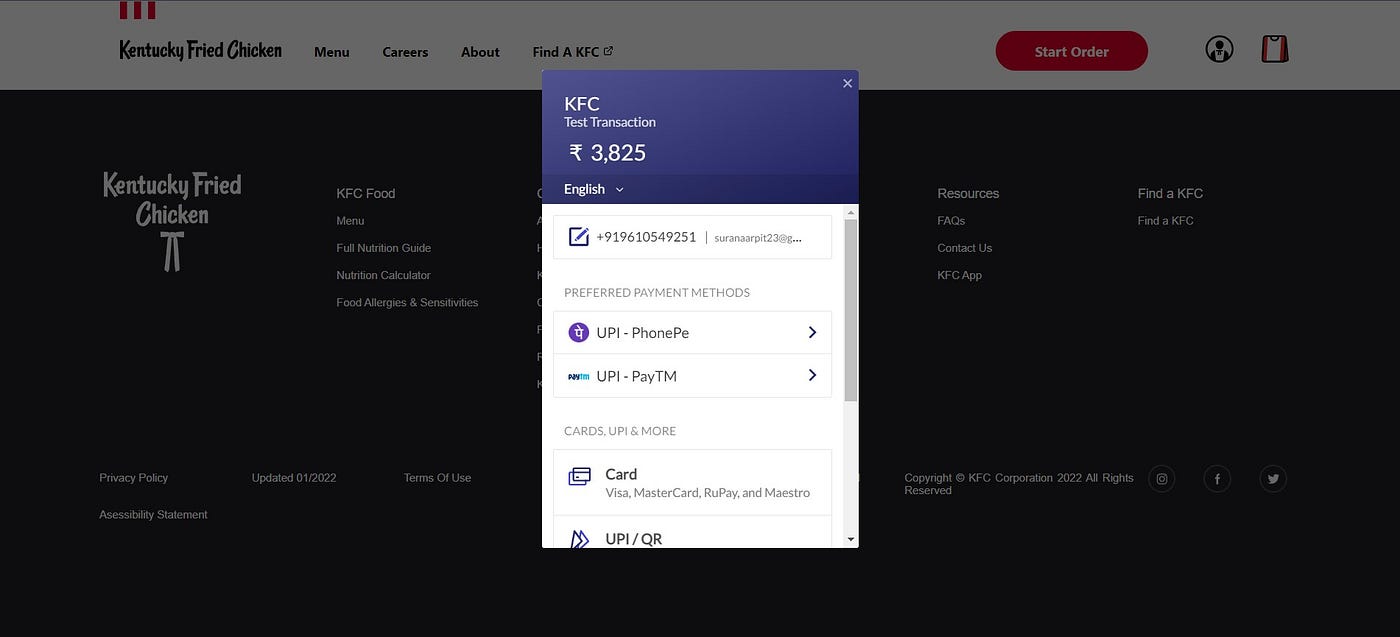Image resolution: width=1400 pixels, height=637 pixels.
Task: Click the Start Order button
Action: coord(1071,50)
